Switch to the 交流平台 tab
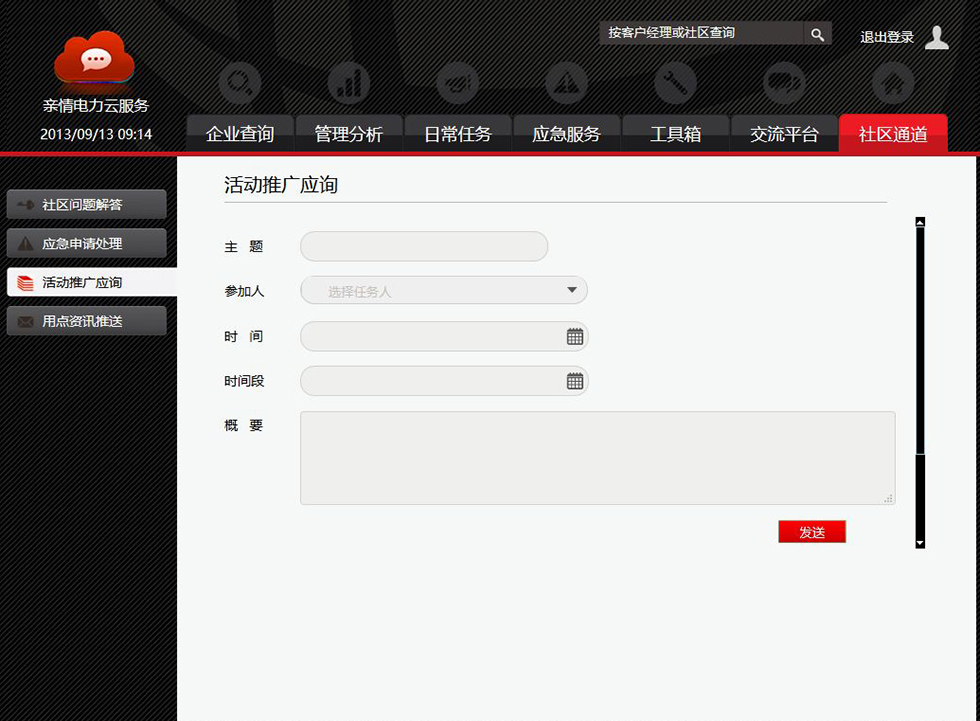 point(784,133)
